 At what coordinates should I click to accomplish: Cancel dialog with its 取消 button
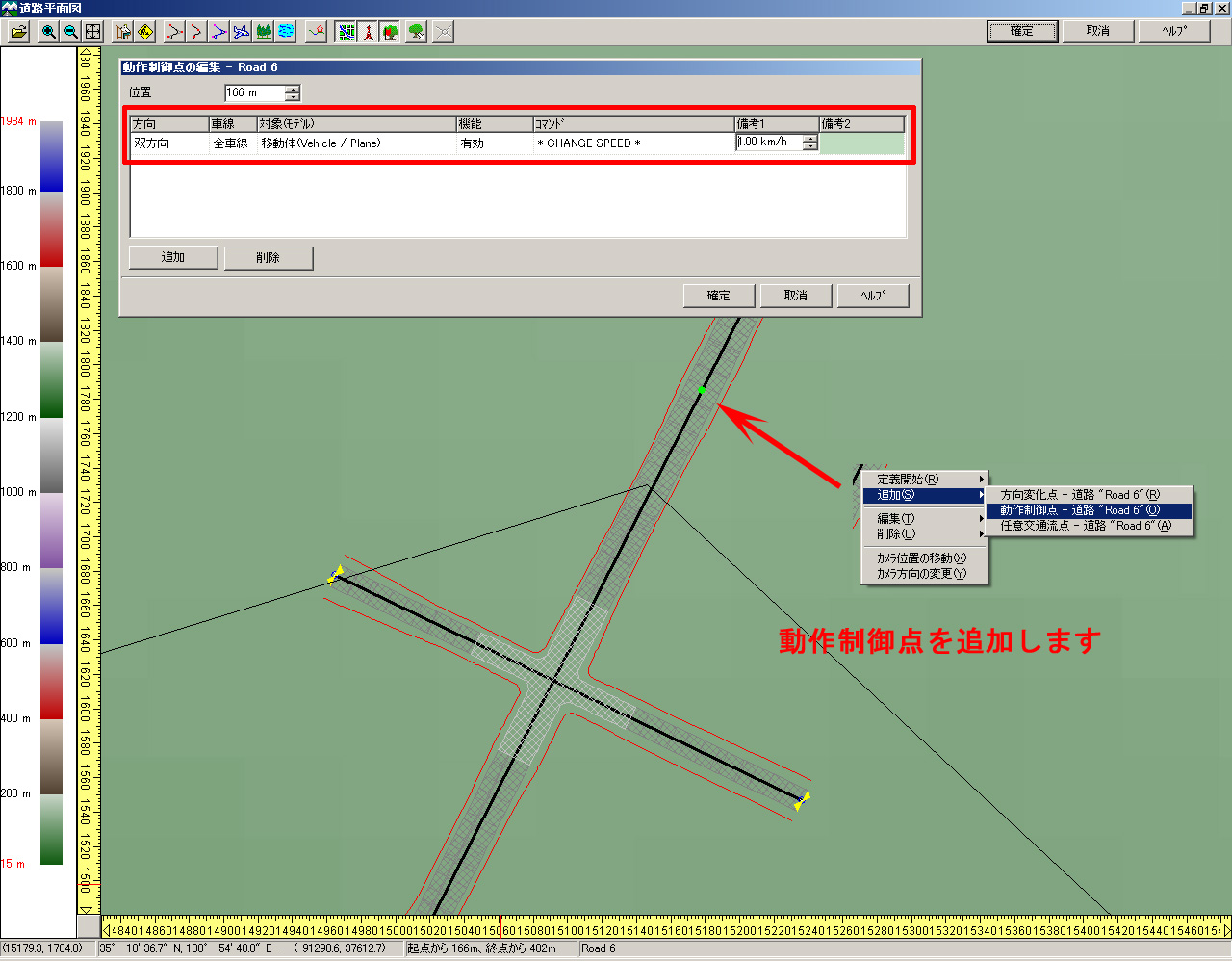coord(796,296)
